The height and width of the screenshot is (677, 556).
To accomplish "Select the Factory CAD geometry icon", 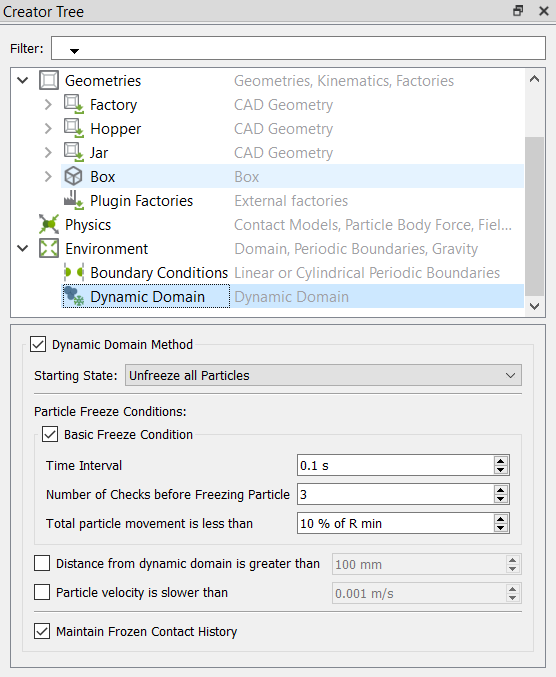I will point(73,104).
